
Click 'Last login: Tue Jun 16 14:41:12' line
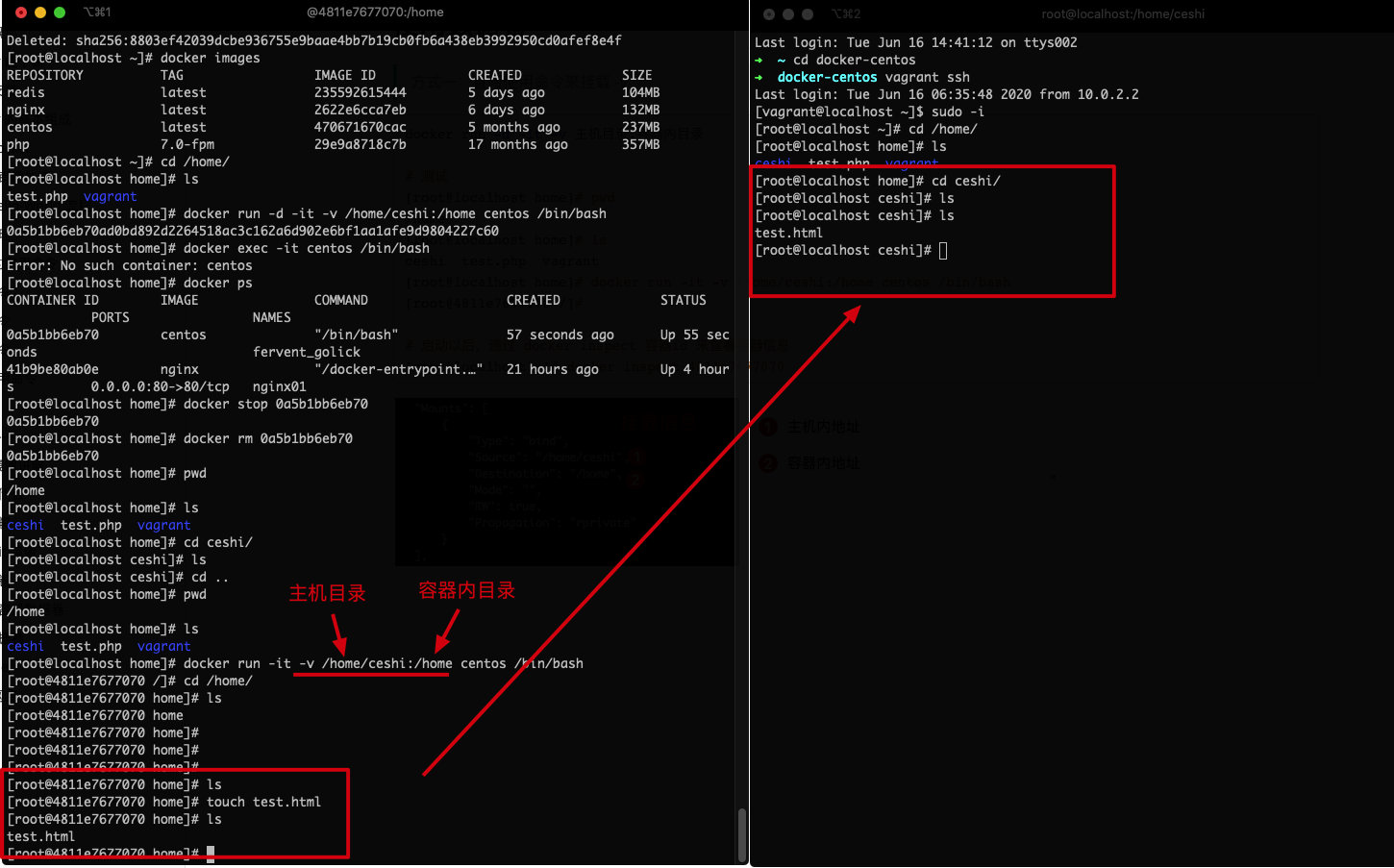click(916, 42)
